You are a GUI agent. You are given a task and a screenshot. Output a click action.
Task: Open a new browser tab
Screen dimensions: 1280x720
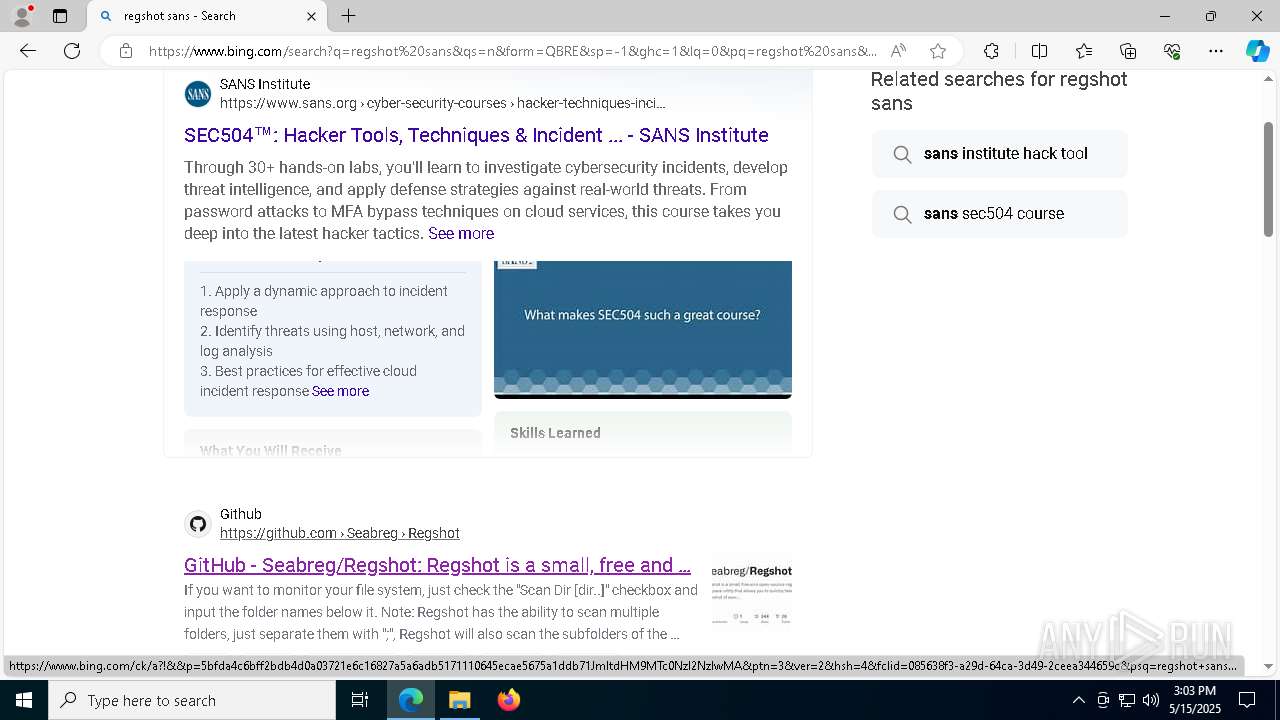click(x=348, y=16)
